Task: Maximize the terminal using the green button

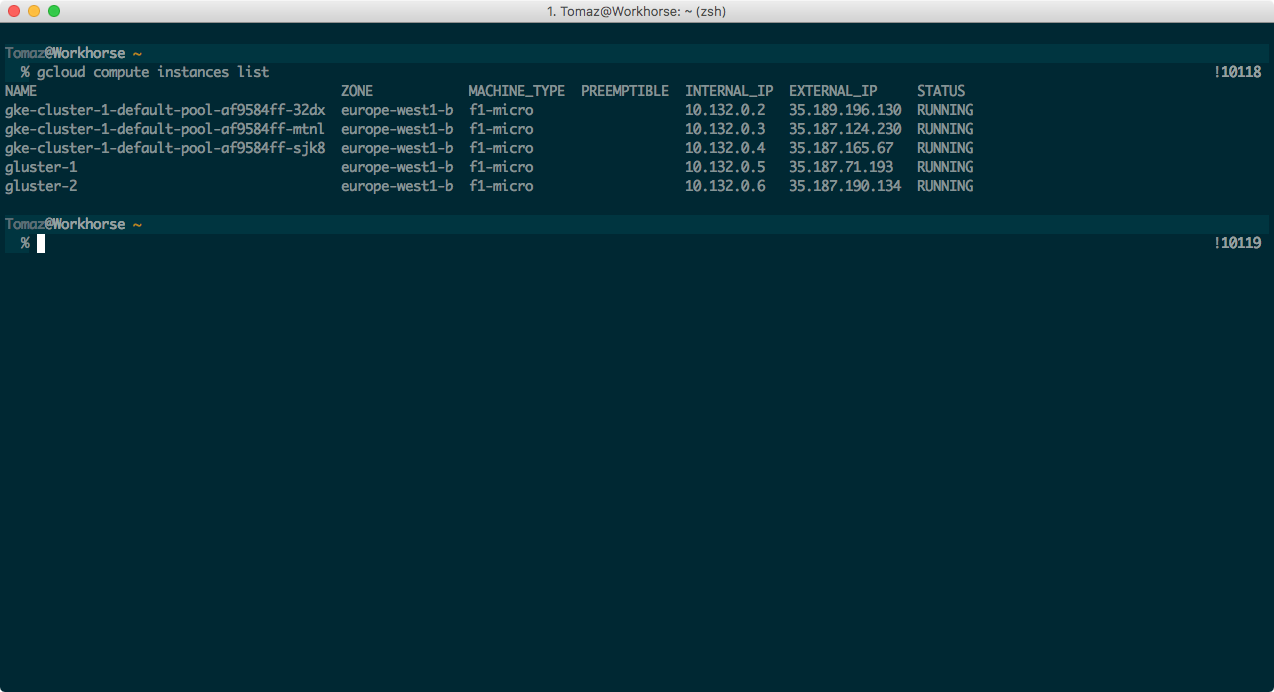Action: (54, 11)
